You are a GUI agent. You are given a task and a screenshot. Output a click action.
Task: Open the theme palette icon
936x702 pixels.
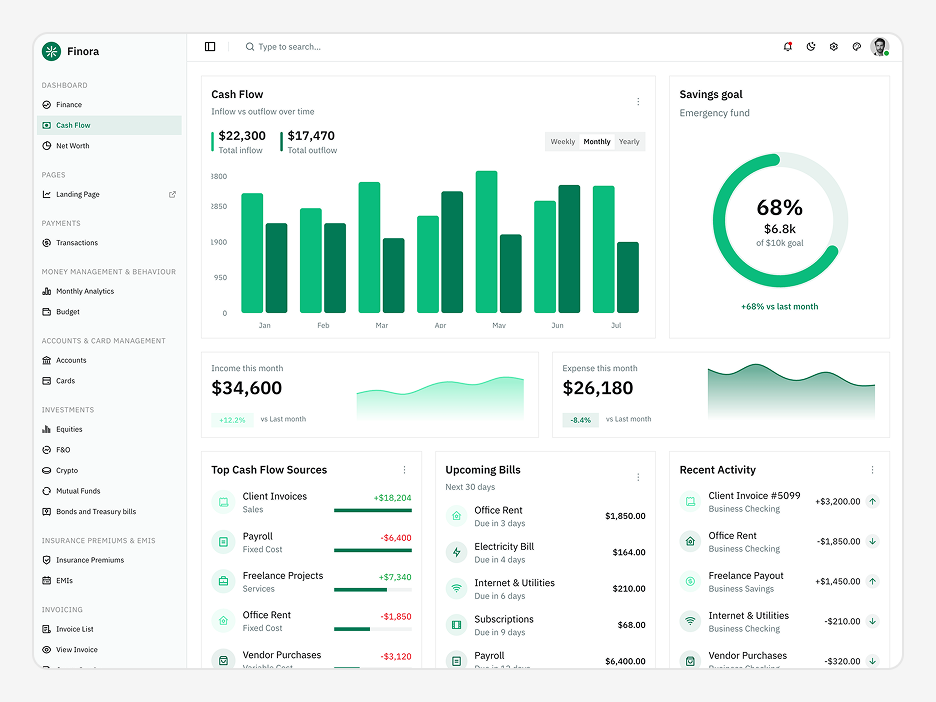(x=857, y=47)
